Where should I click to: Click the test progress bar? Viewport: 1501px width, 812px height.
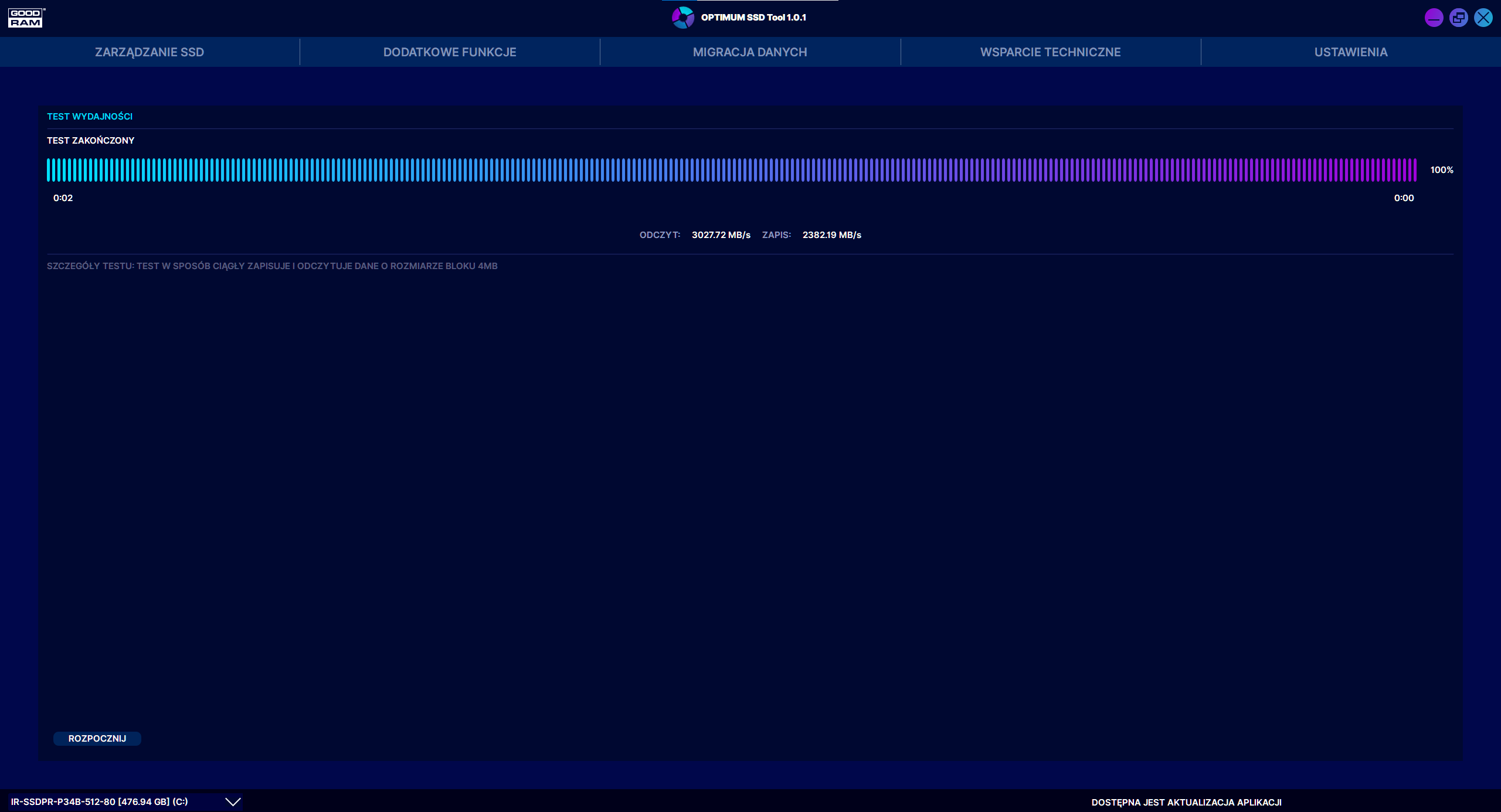pos(732,170)
